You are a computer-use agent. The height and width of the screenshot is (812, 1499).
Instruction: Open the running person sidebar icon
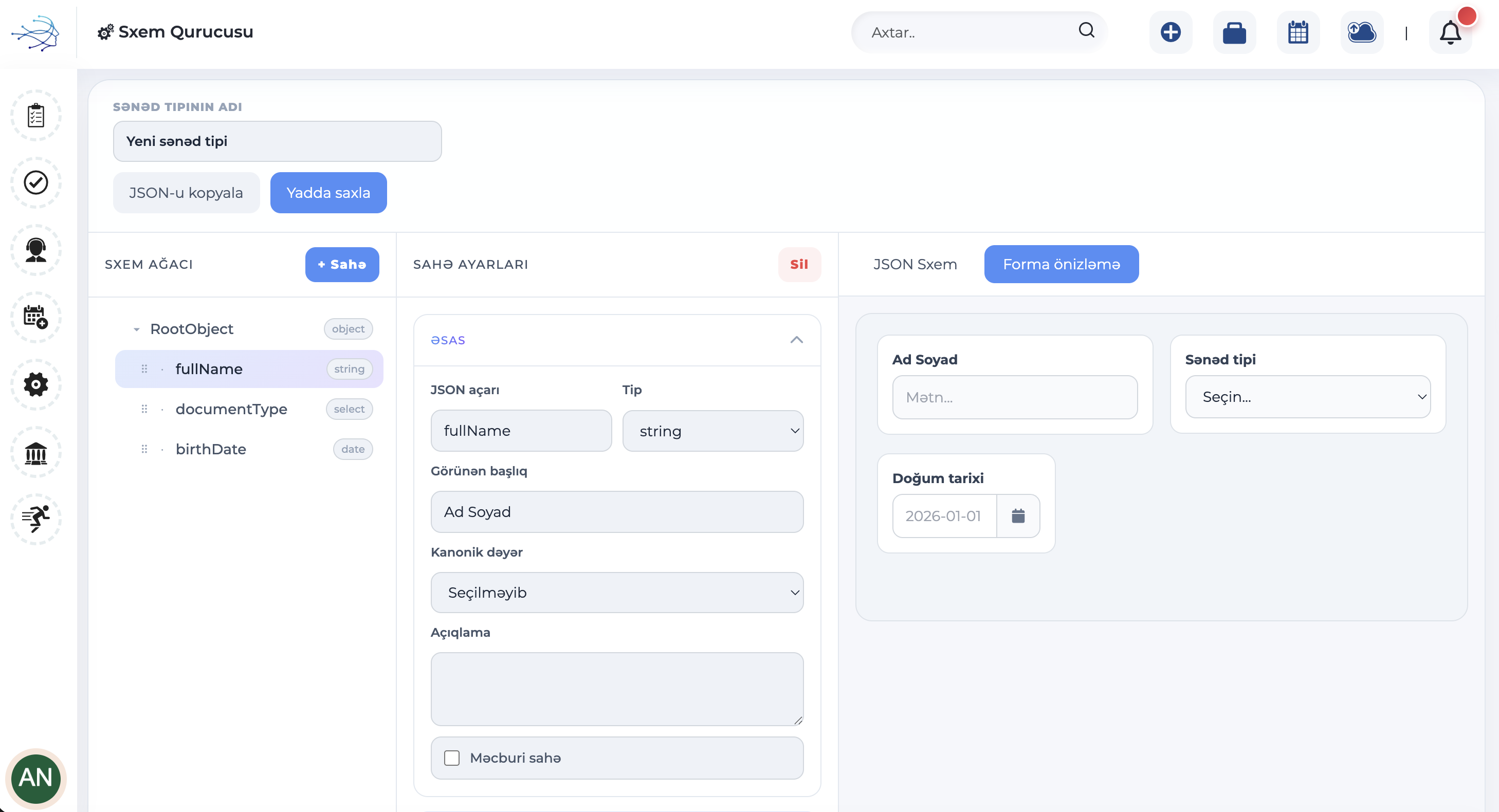(x=36, y=519)
